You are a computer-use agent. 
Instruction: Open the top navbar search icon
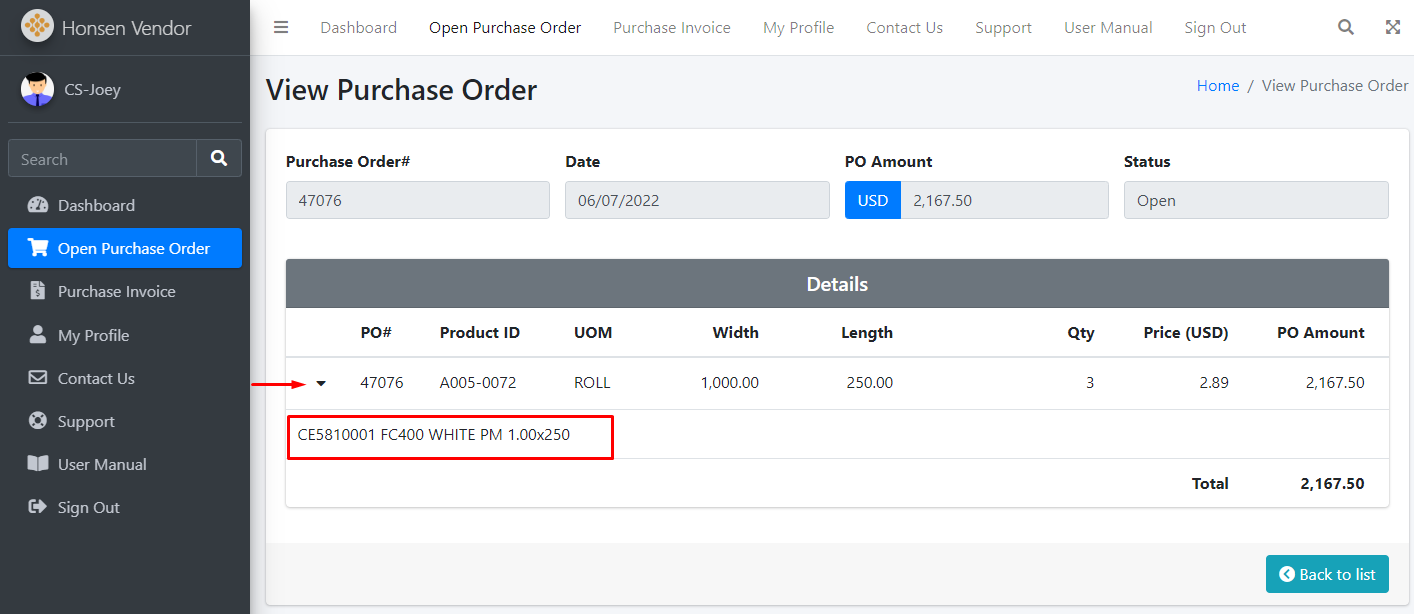(x=1346, y=27)
